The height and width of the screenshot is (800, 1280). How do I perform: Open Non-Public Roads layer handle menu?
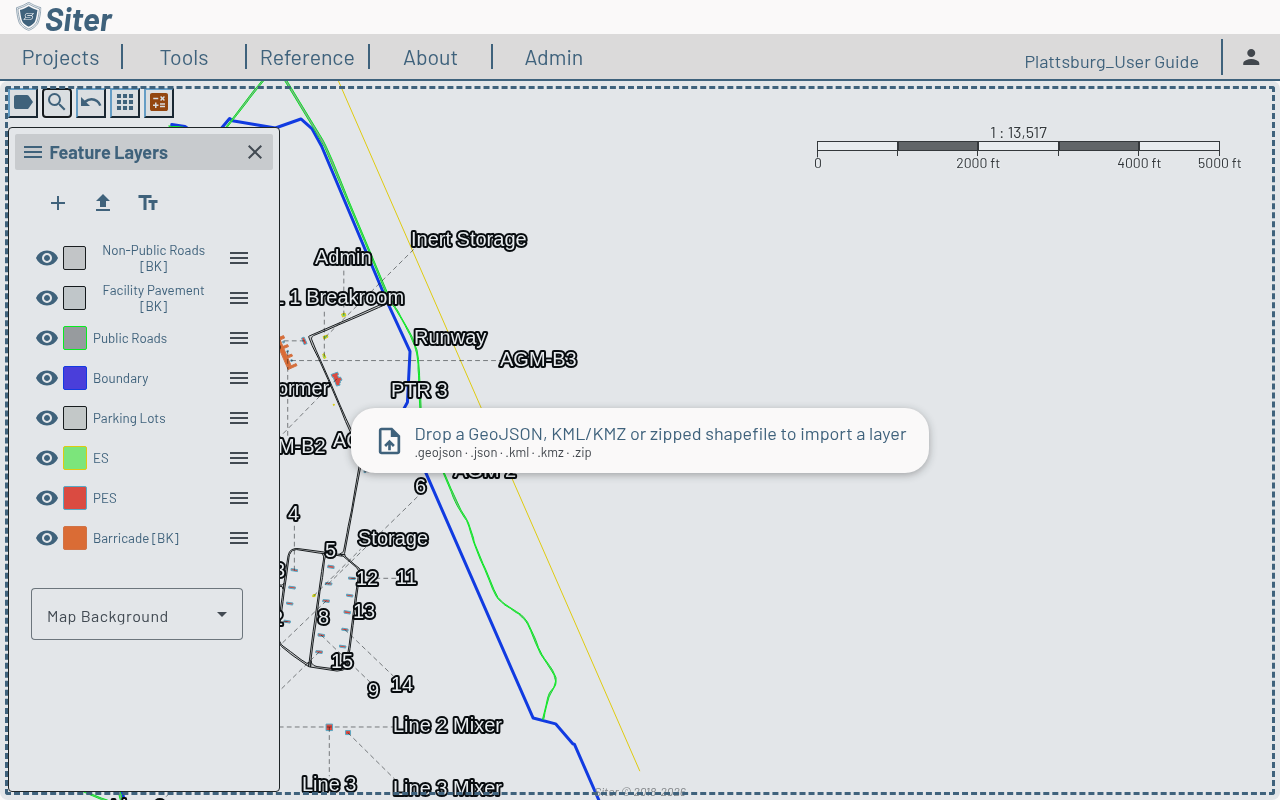(239, 258)
